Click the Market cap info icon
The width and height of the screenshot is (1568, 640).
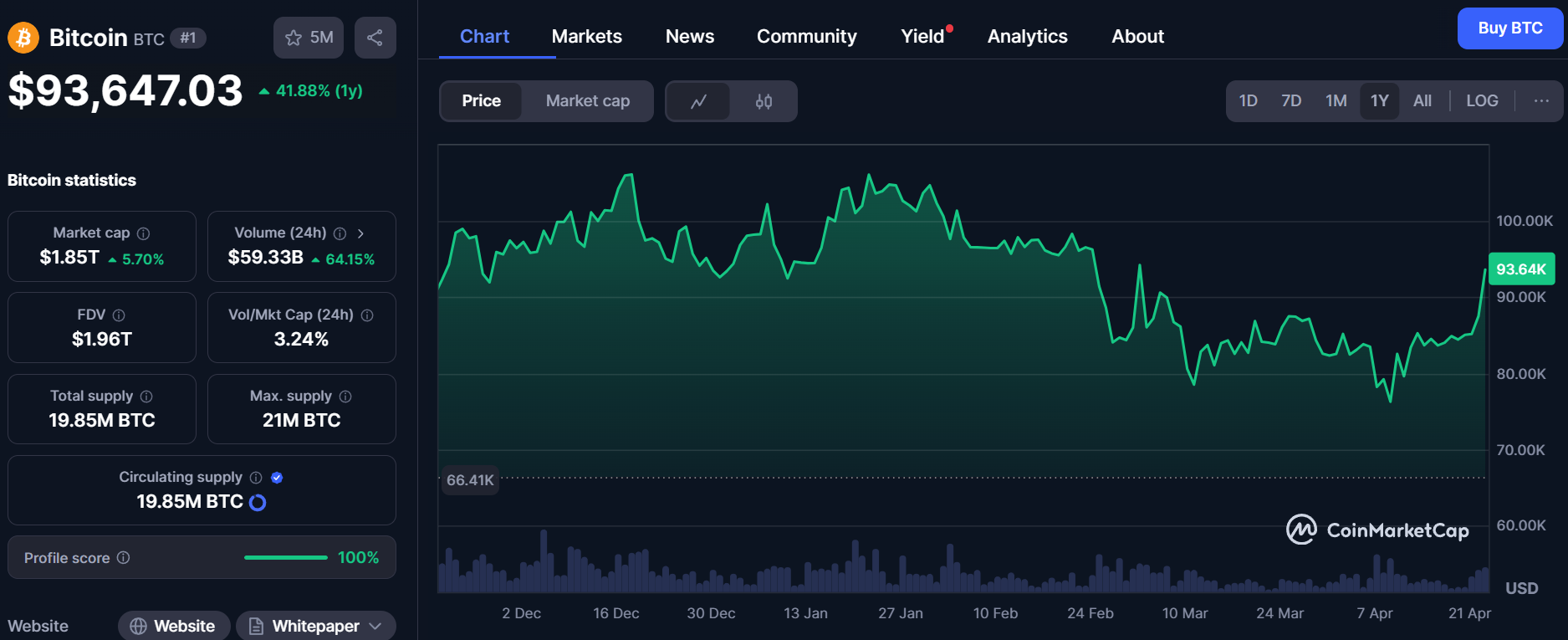point(144,233)
